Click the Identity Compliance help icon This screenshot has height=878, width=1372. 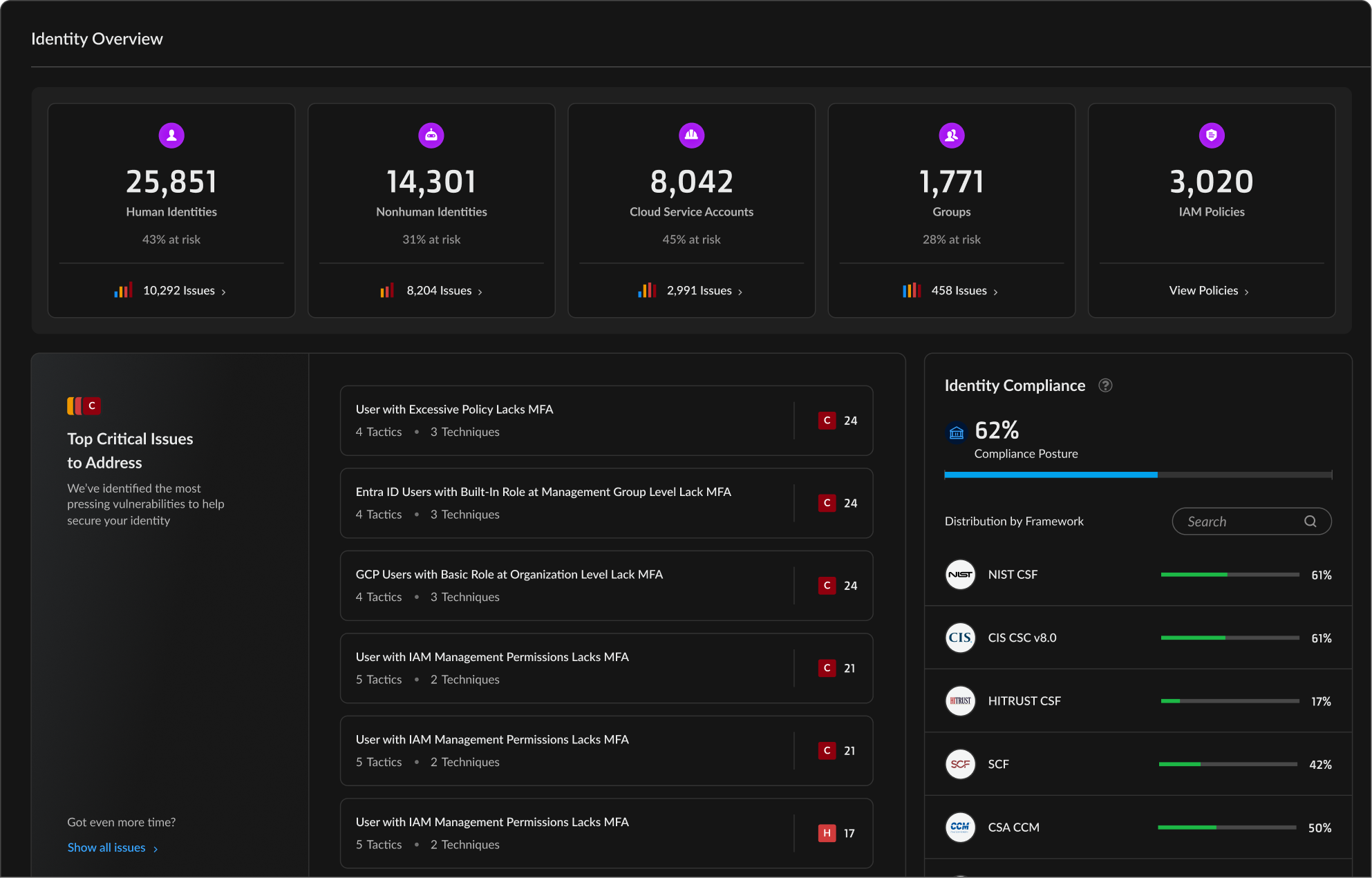click(x=1105, y=385)
